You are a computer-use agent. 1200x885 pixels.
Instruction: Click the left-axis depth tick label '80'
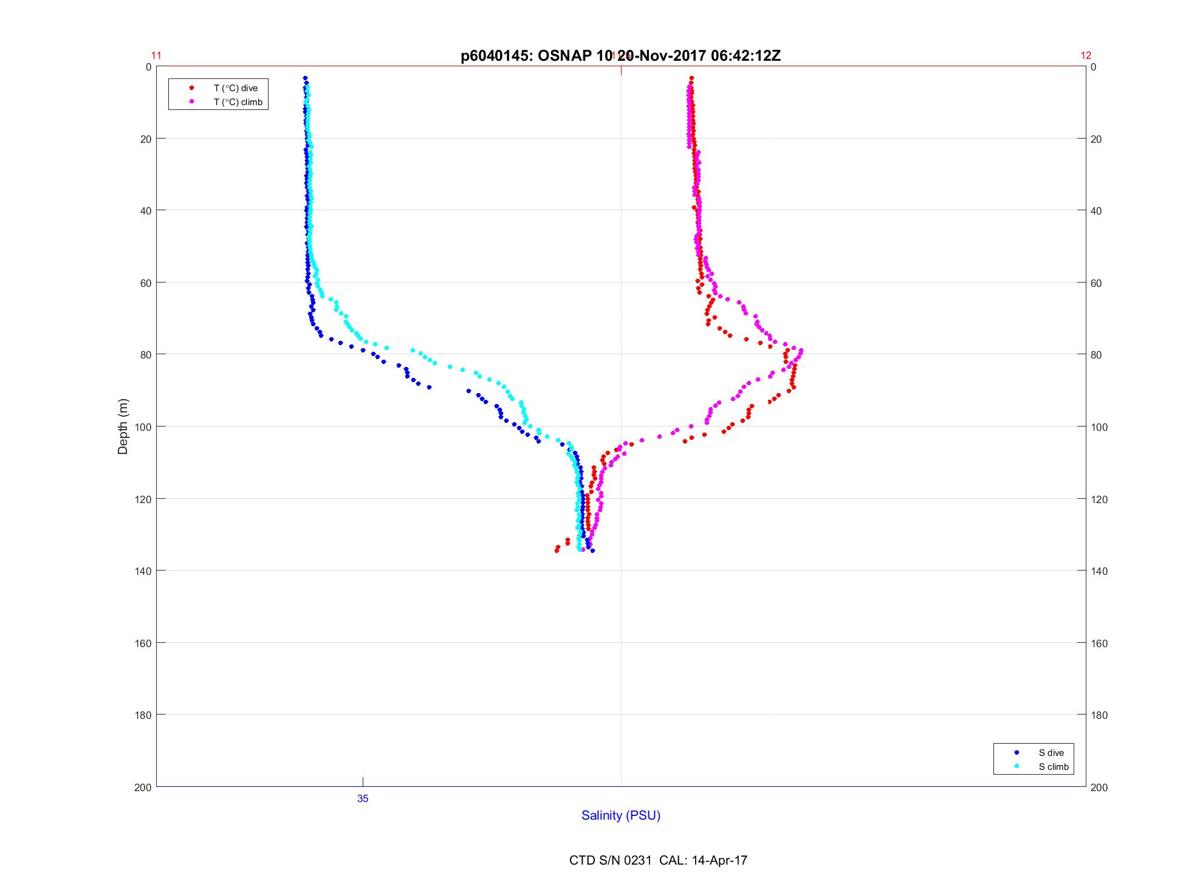coord(145,355)
